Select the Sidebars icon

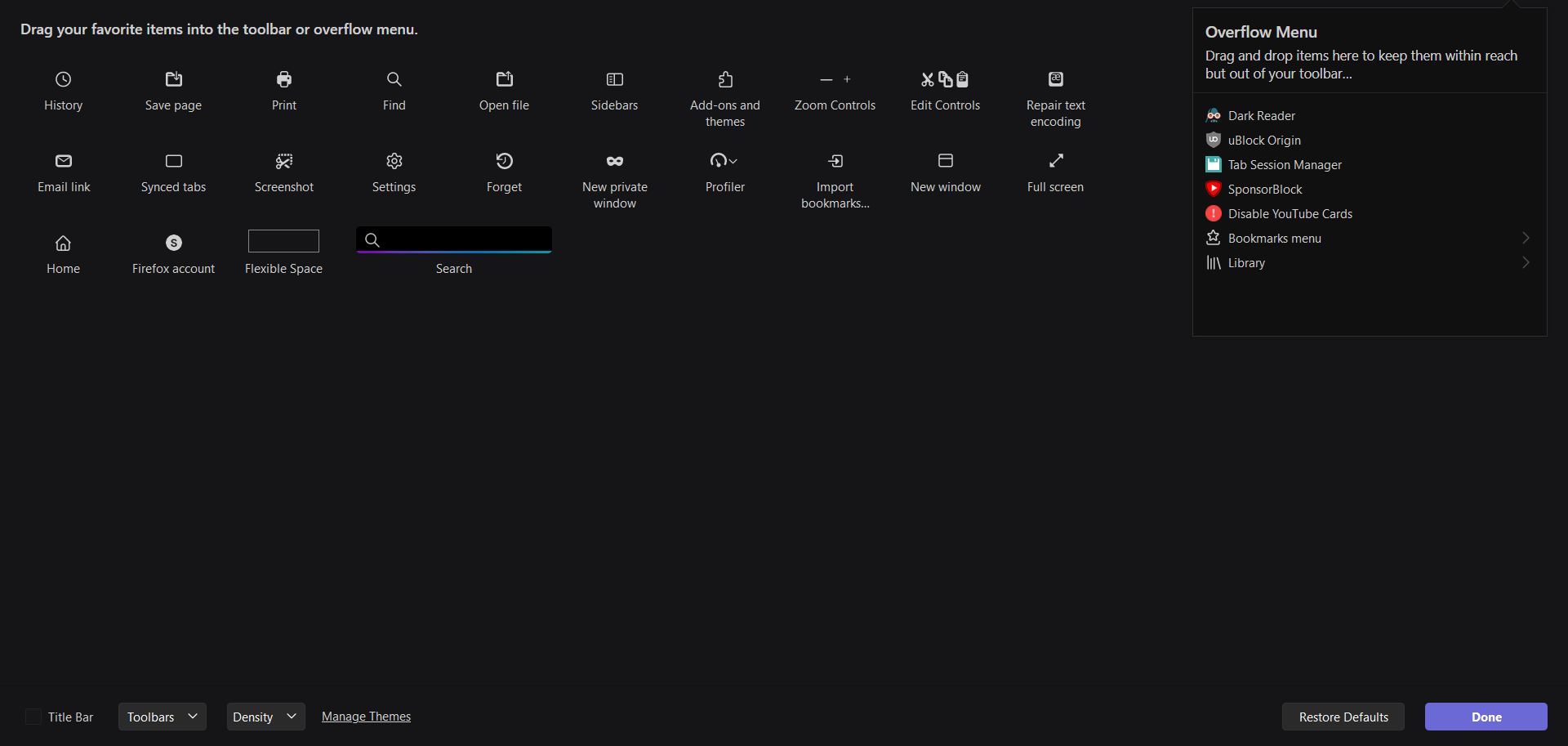[615, 79]
